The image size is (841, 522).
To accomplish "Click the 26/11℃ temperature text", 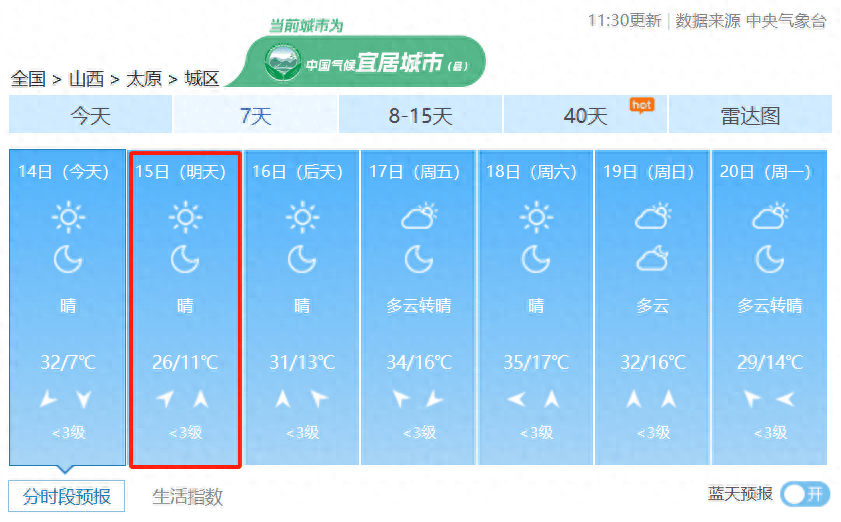I will 185,363.
